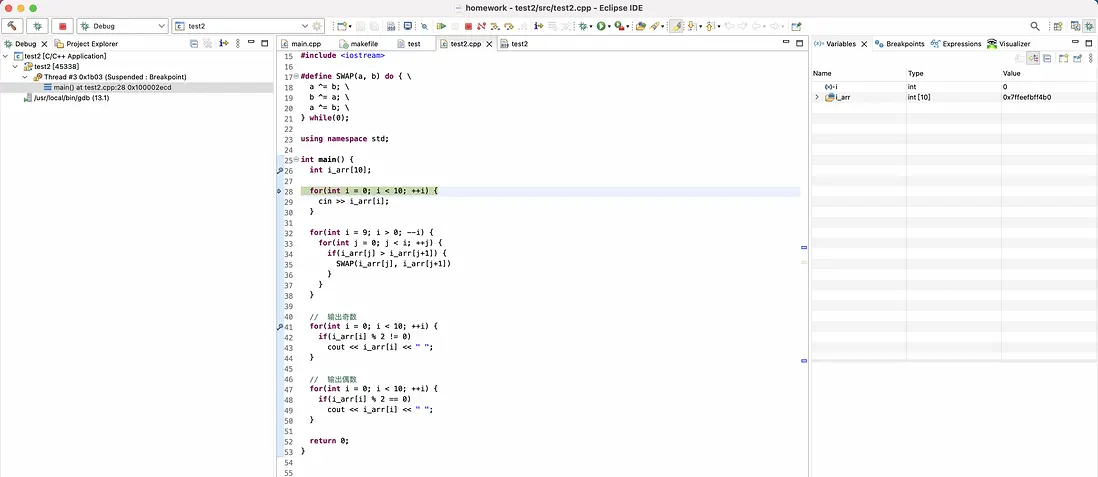Click the red Terminate icon in debug toolbar
The width and height of the screenshot is (1098, 477).
[468, 26]
